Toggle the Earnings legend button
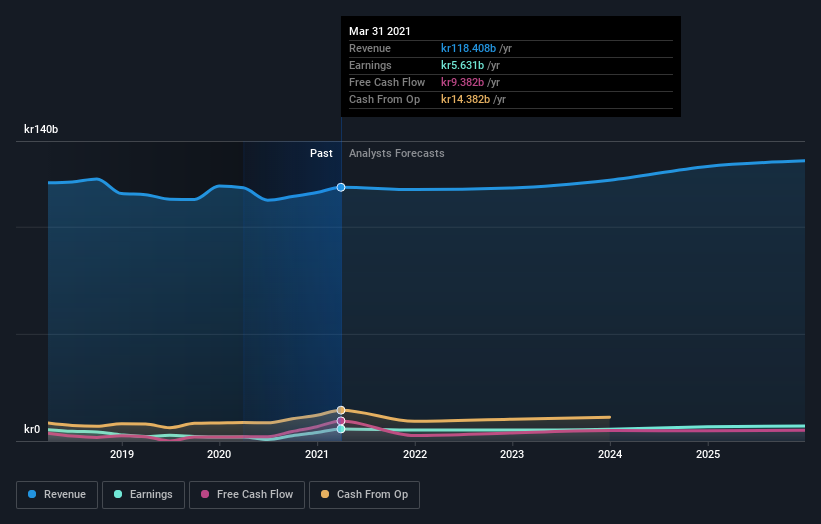The width and height of the screenshot is (821, 524). 143,495
